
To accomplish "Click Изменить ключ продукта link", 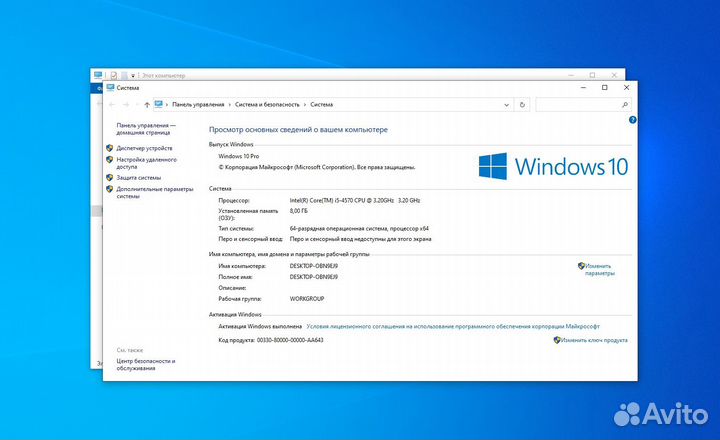I will (594, 340).
